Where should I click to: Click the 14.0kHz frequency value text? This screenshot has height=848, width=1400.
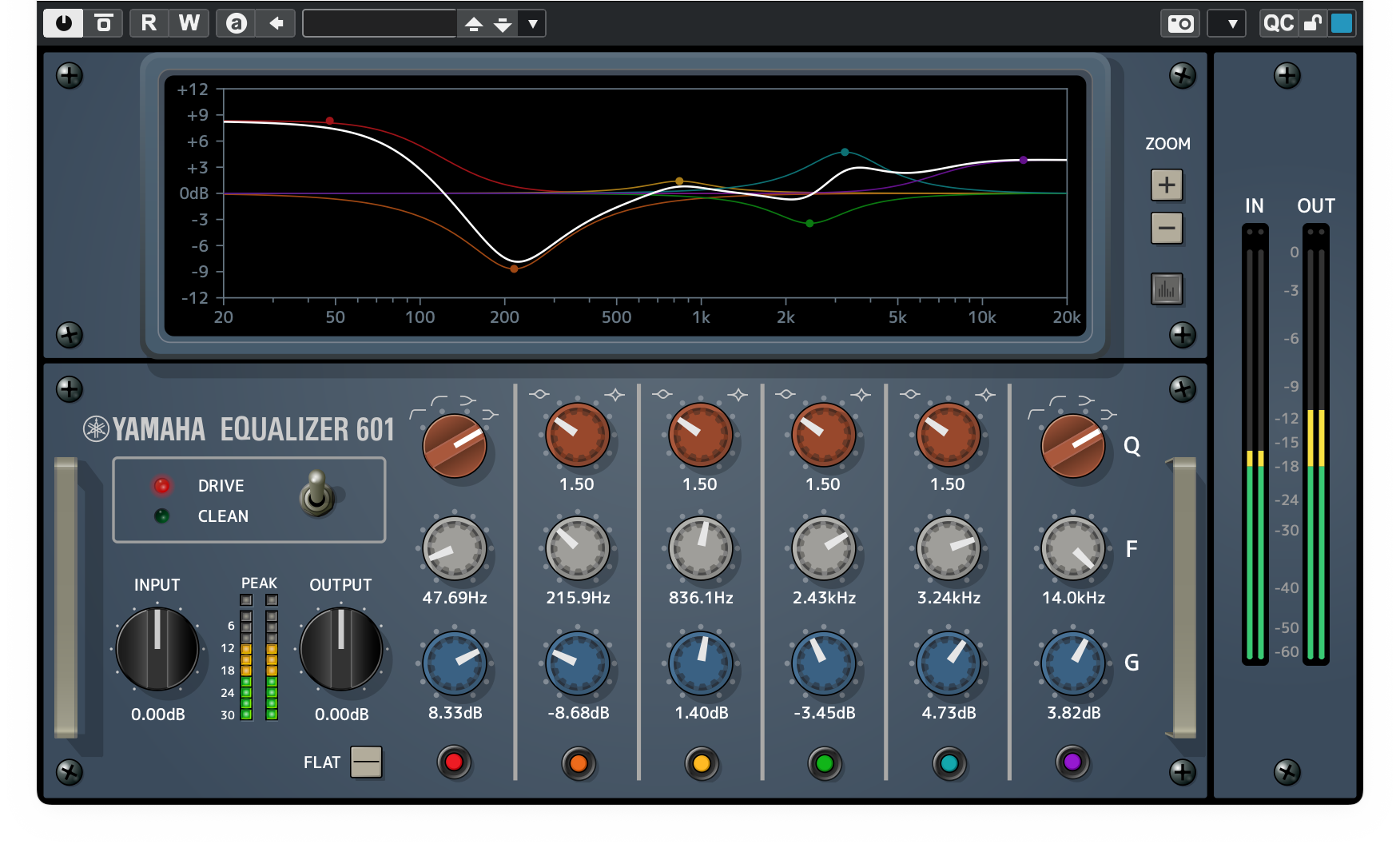point(1073,598)
